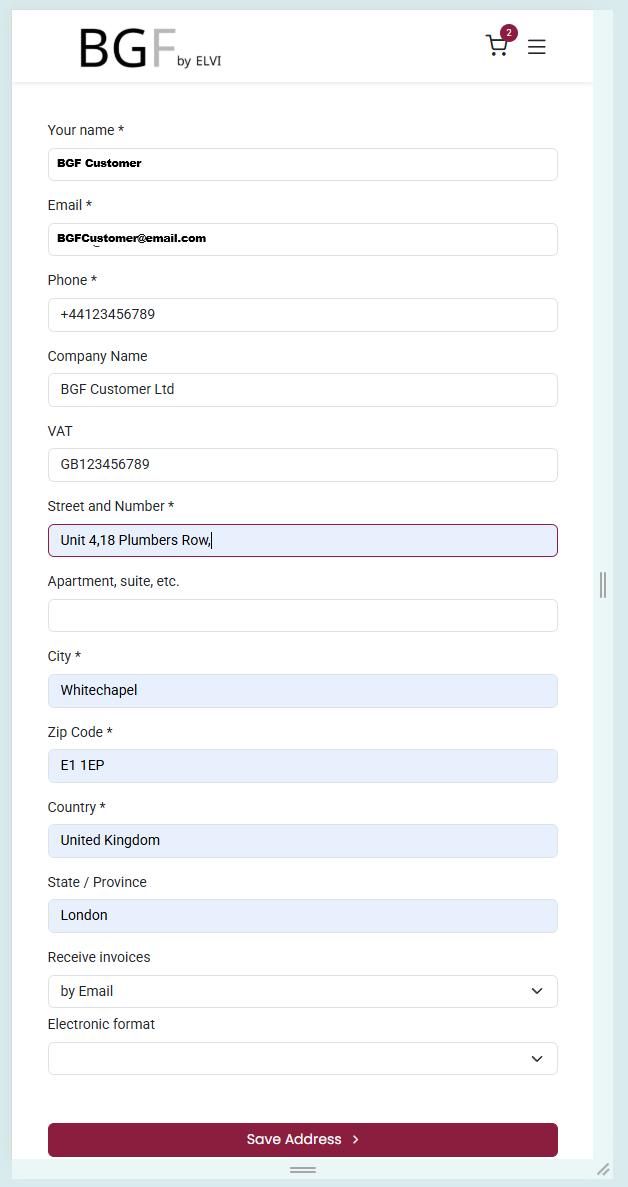
Task: Select the Zip Code field
Action: 302,766
